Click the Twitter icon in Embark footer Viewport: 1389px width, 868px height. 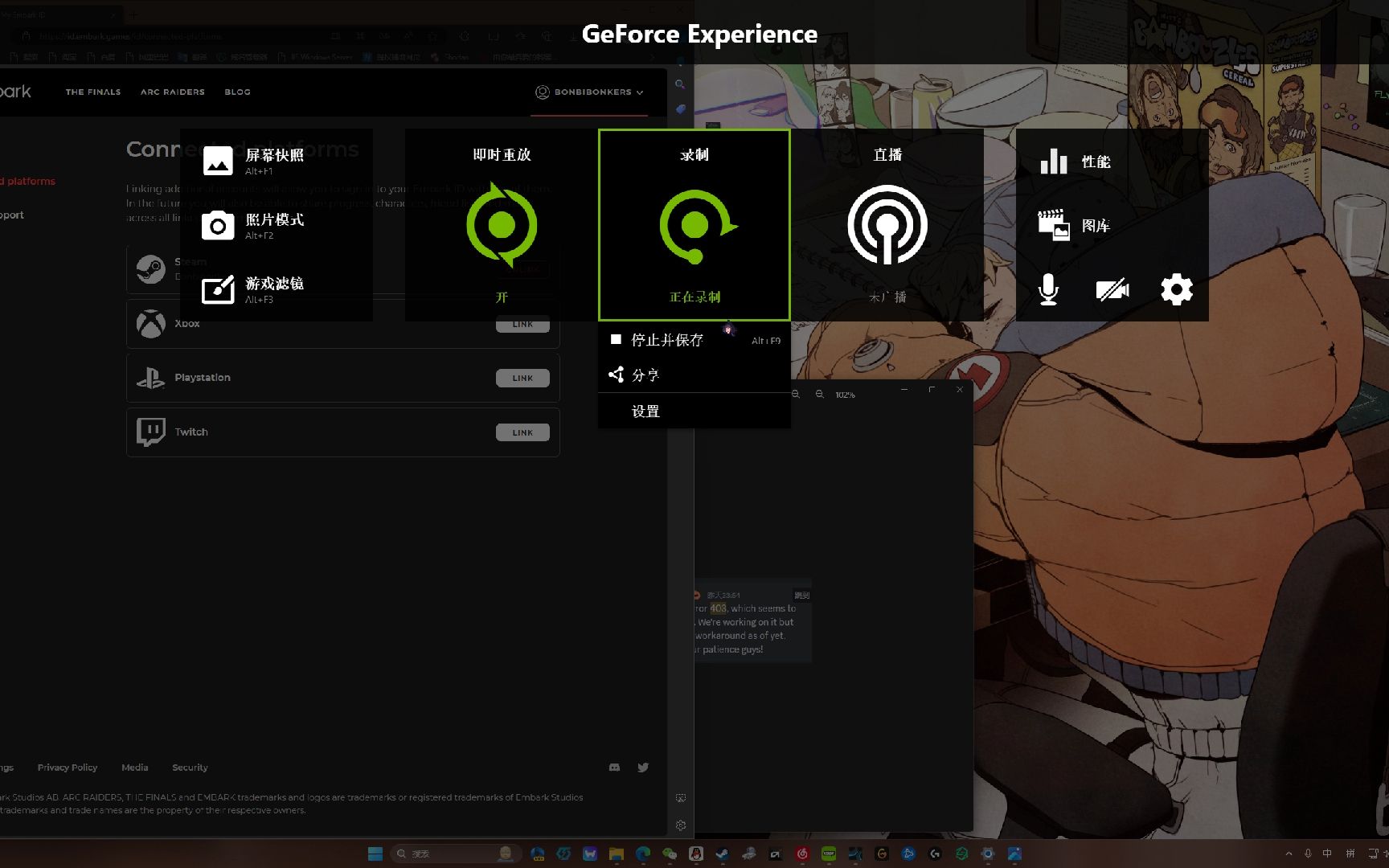[643, 768]
